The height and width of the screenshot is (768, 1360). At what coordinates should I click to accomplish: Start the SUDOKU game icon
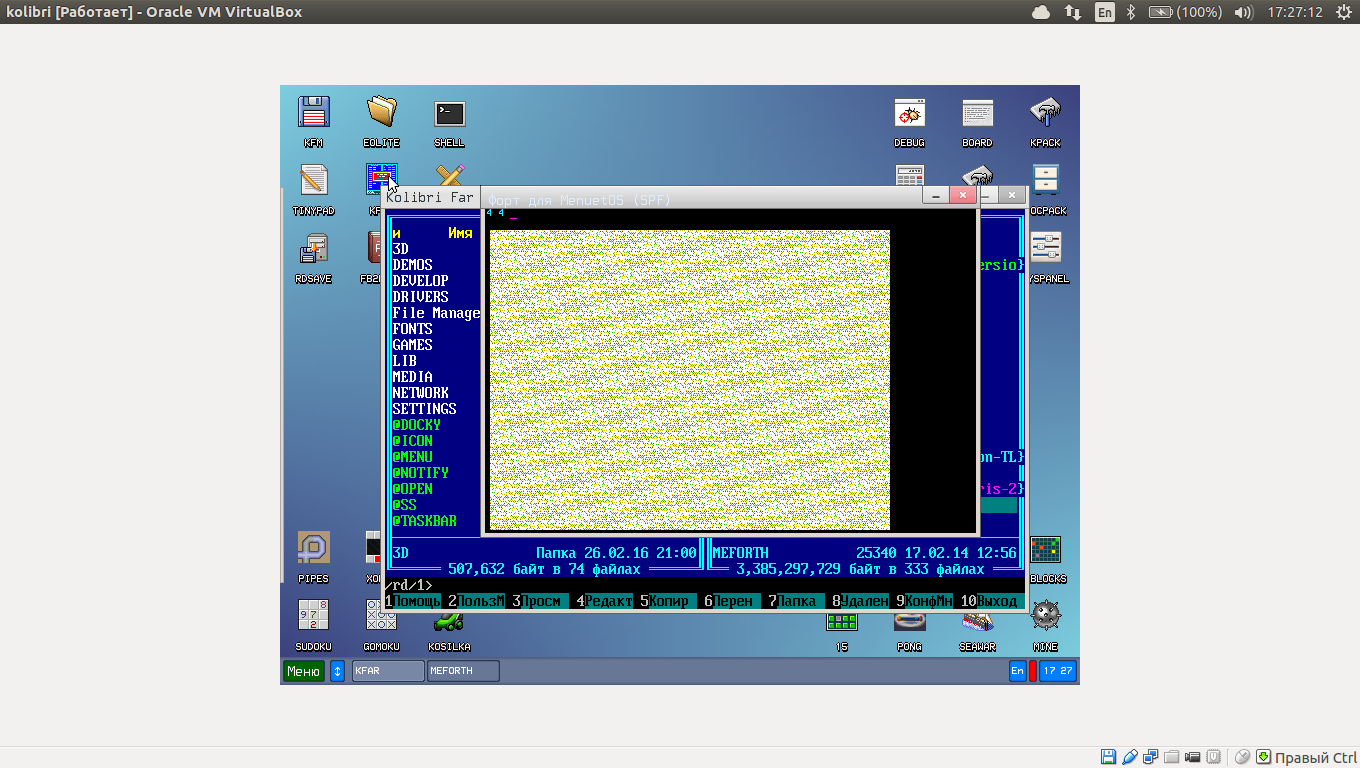click(314, 617)
